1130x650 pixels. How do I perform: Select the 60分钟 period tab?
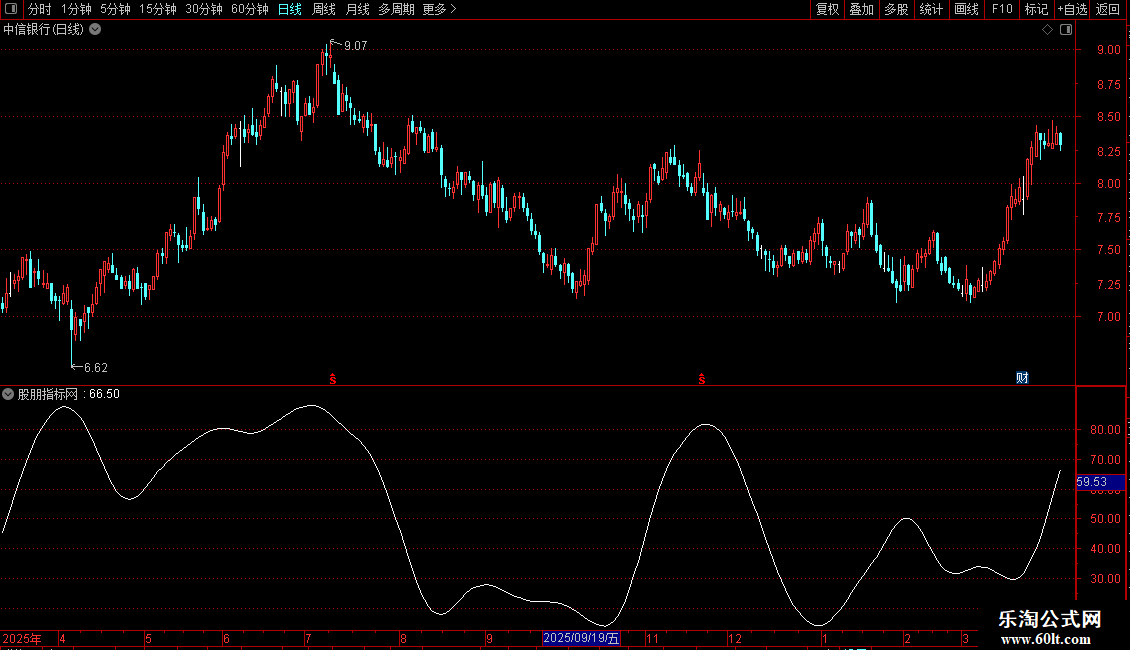[x=249, y=9]
